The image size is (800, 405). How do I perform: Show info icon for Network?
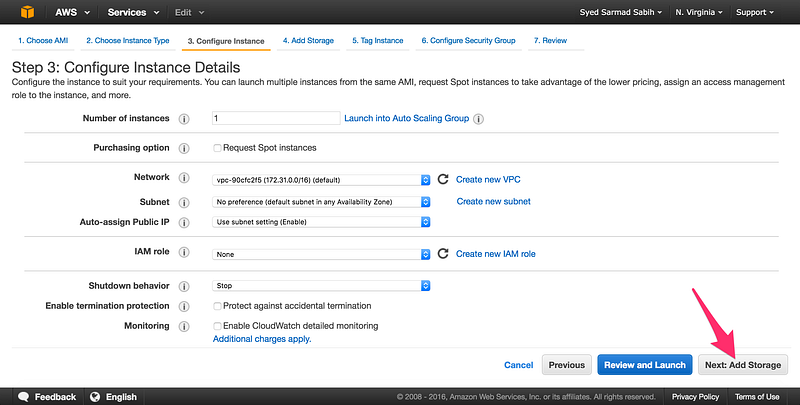tap(184, 178)
